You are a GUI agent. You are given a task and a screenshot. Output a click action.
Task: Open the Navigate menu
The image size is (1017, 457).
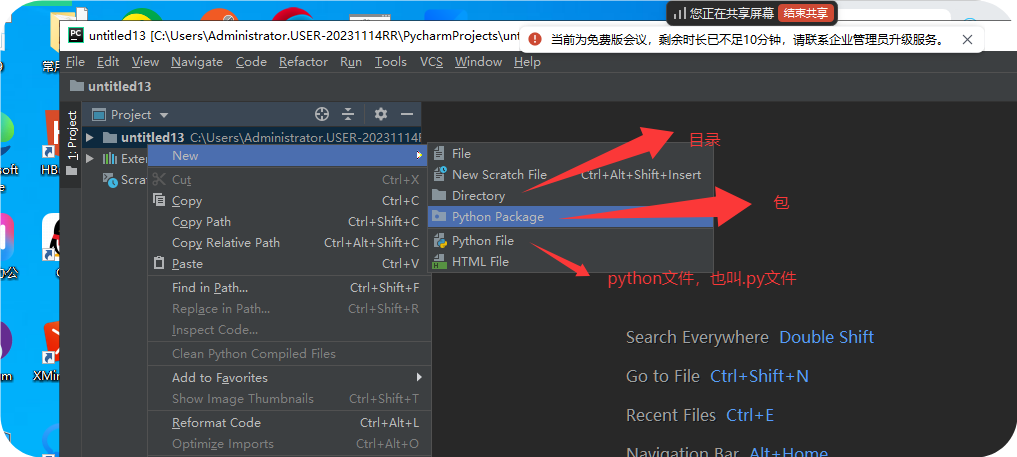click(197, 62)
